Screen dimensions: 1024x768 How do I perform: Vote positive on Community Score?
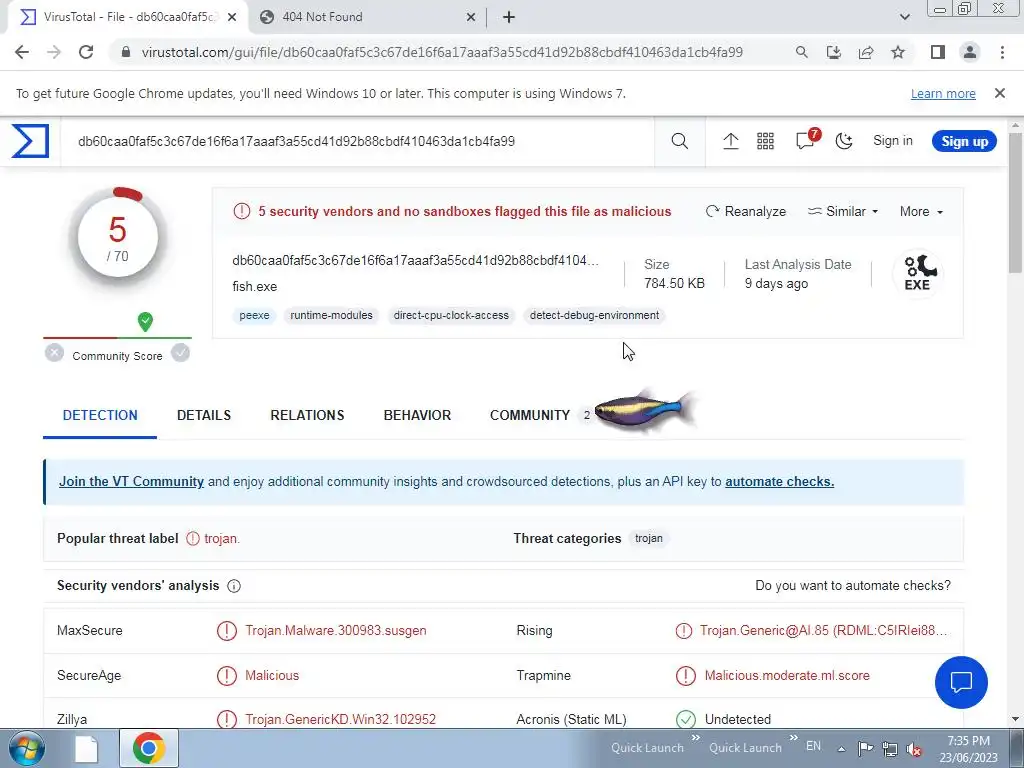[x=180, y=353]
